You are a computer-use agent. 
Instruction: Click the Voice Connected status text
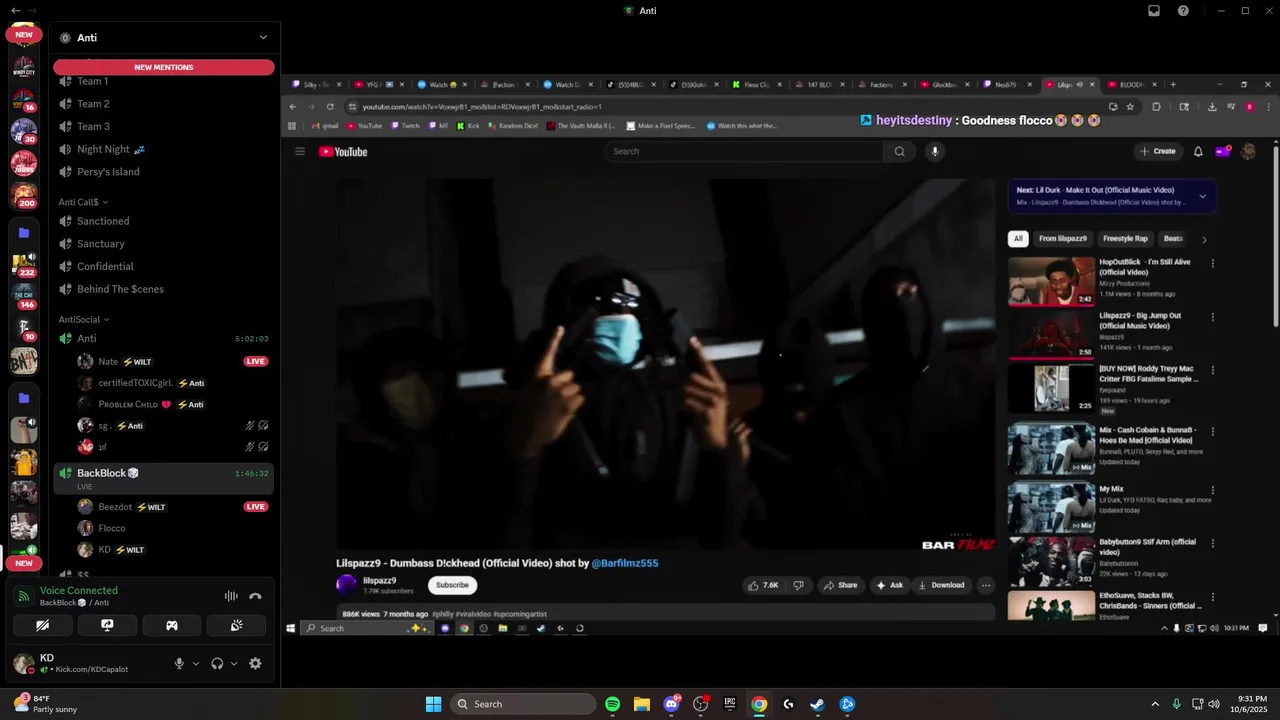(x=79, y=591)
